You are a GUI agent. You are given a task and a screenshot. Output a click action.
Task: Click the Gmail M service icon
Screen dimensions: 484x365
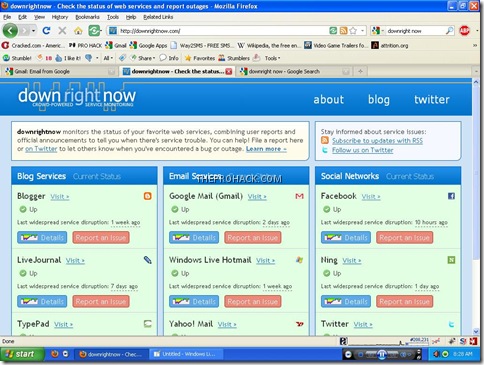[299, 196]
